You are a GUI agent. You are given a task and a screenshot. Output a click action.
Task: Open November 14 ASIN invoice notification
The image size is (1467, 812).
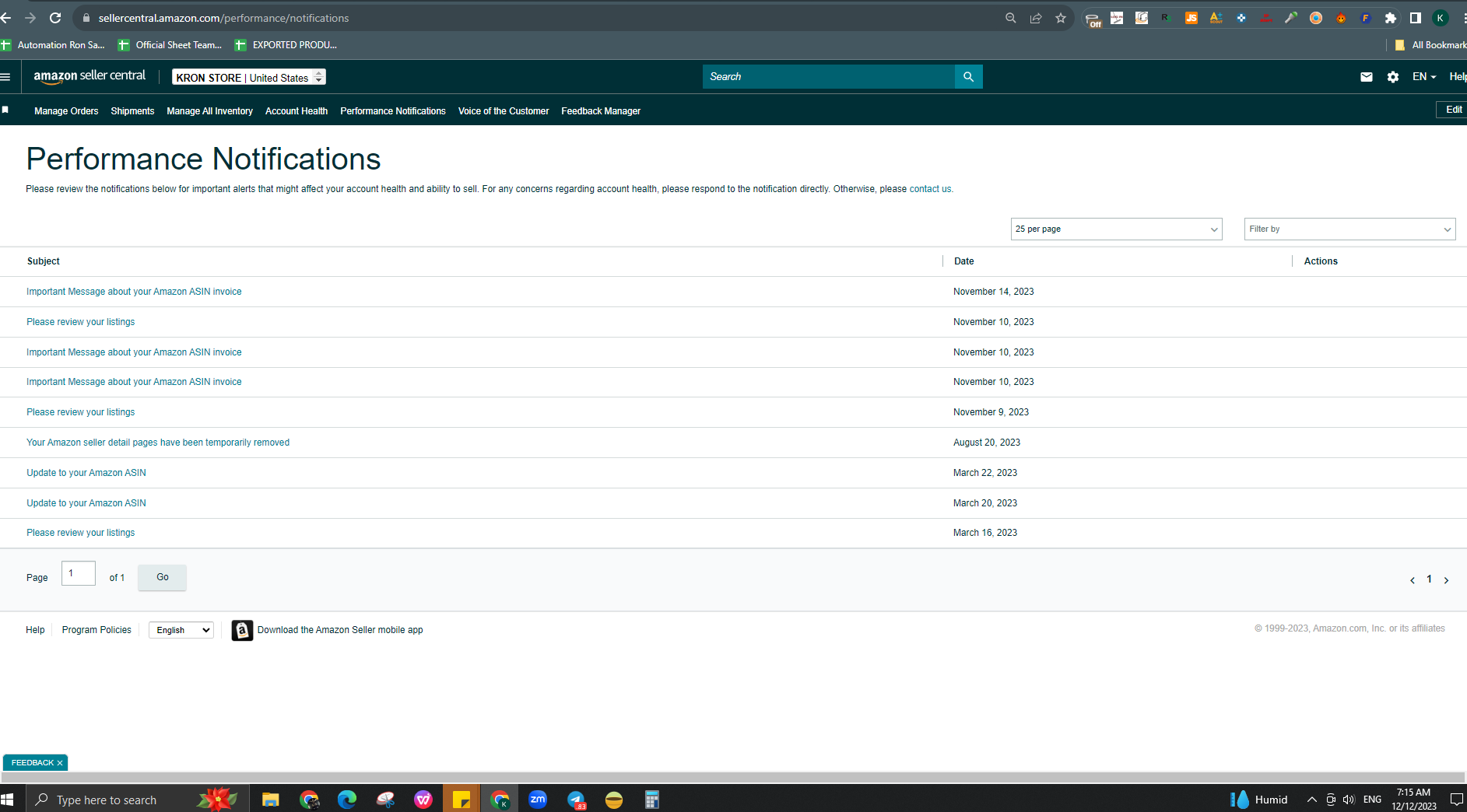pyautogui.click(x=134, y=292)
